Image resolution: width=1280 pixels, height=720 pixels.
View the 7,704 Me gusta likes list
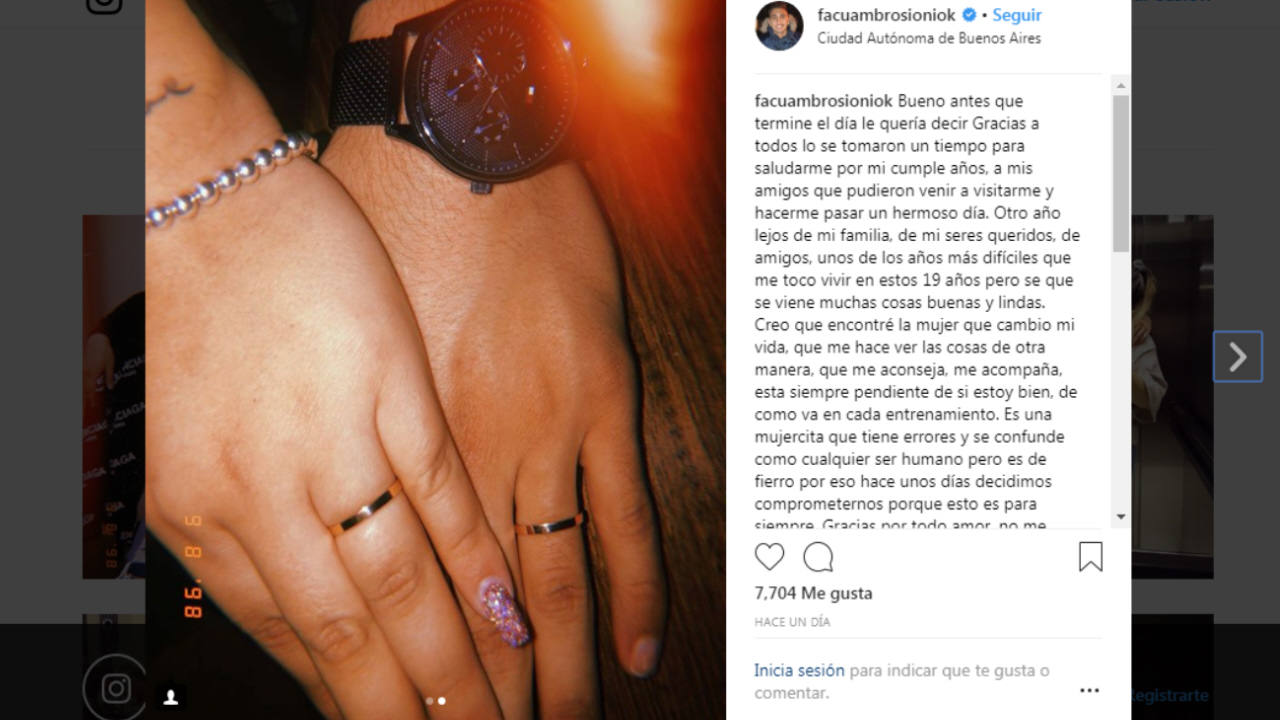click(x=813, y=593)
